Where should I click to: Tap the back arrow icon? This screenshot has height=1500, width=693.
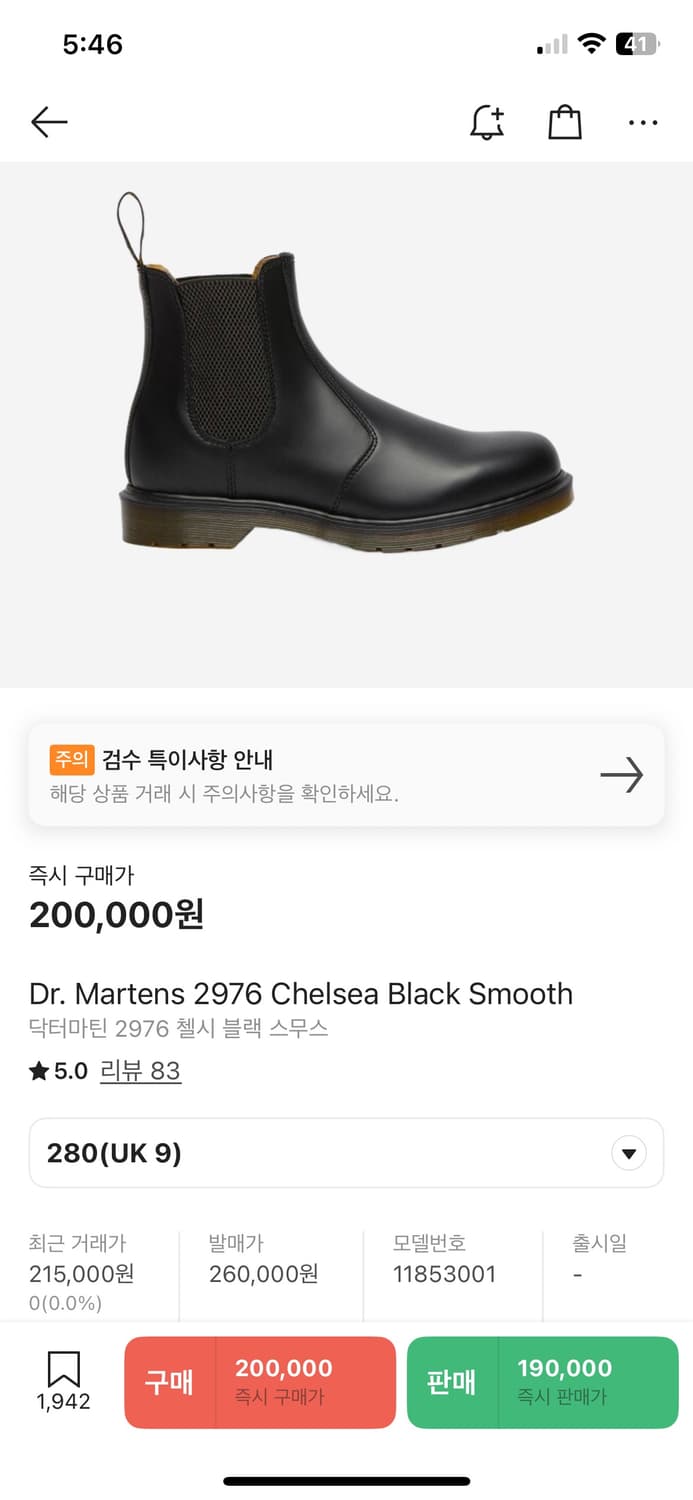point(49,123)
